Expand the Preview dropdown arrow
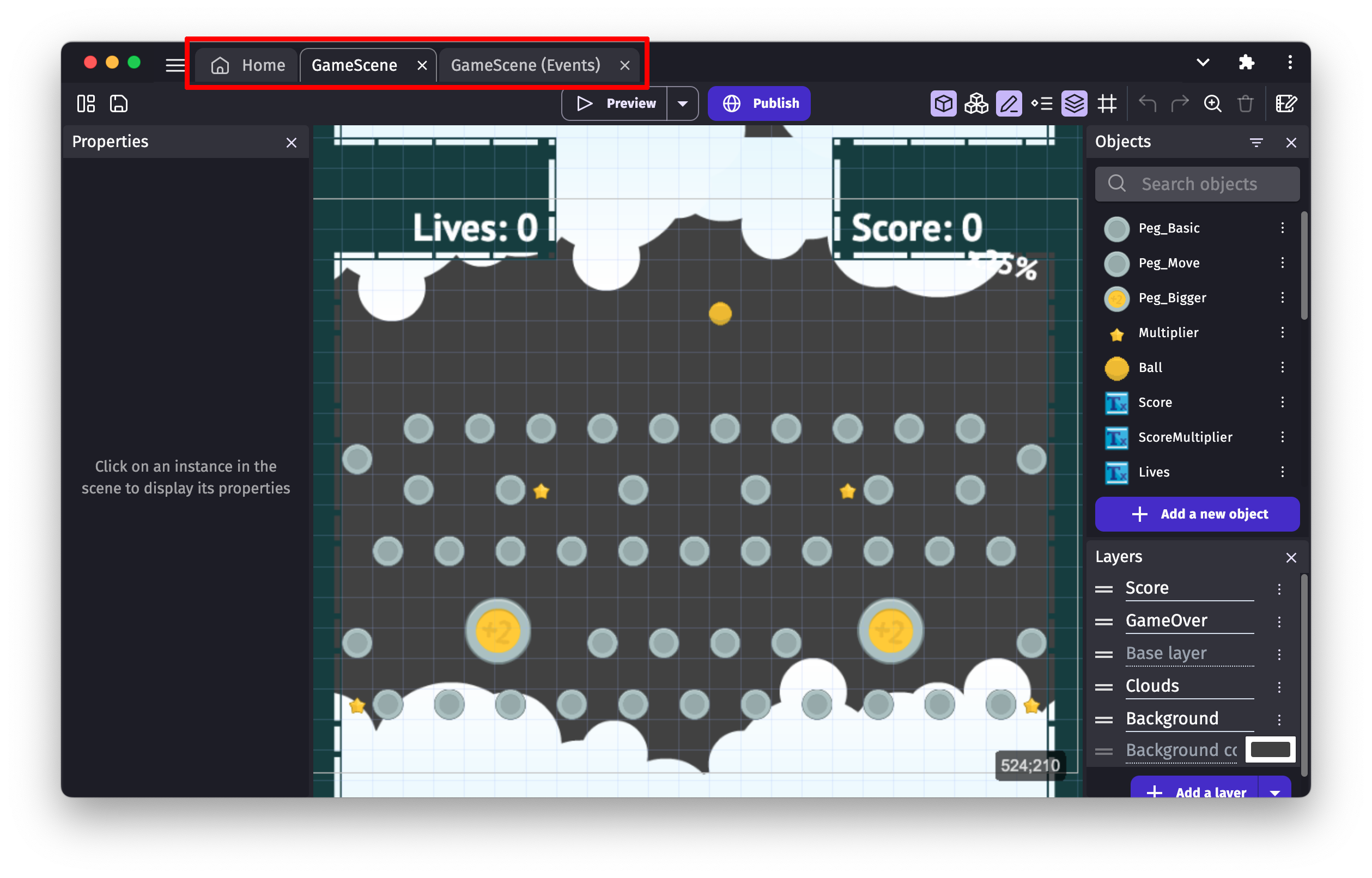 click(684, 103)
